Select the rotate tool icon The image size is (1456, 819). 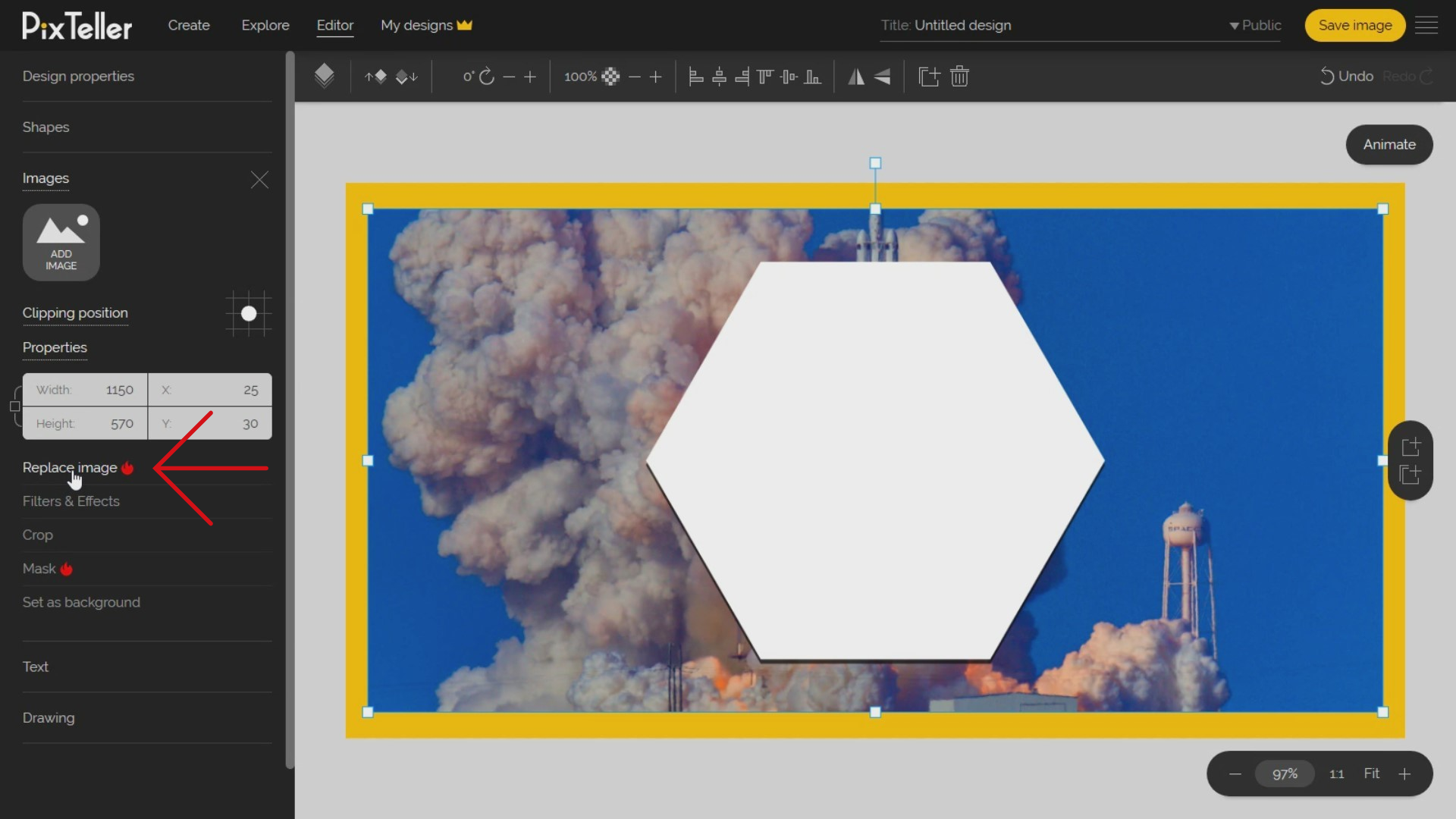tap(487, 76)
